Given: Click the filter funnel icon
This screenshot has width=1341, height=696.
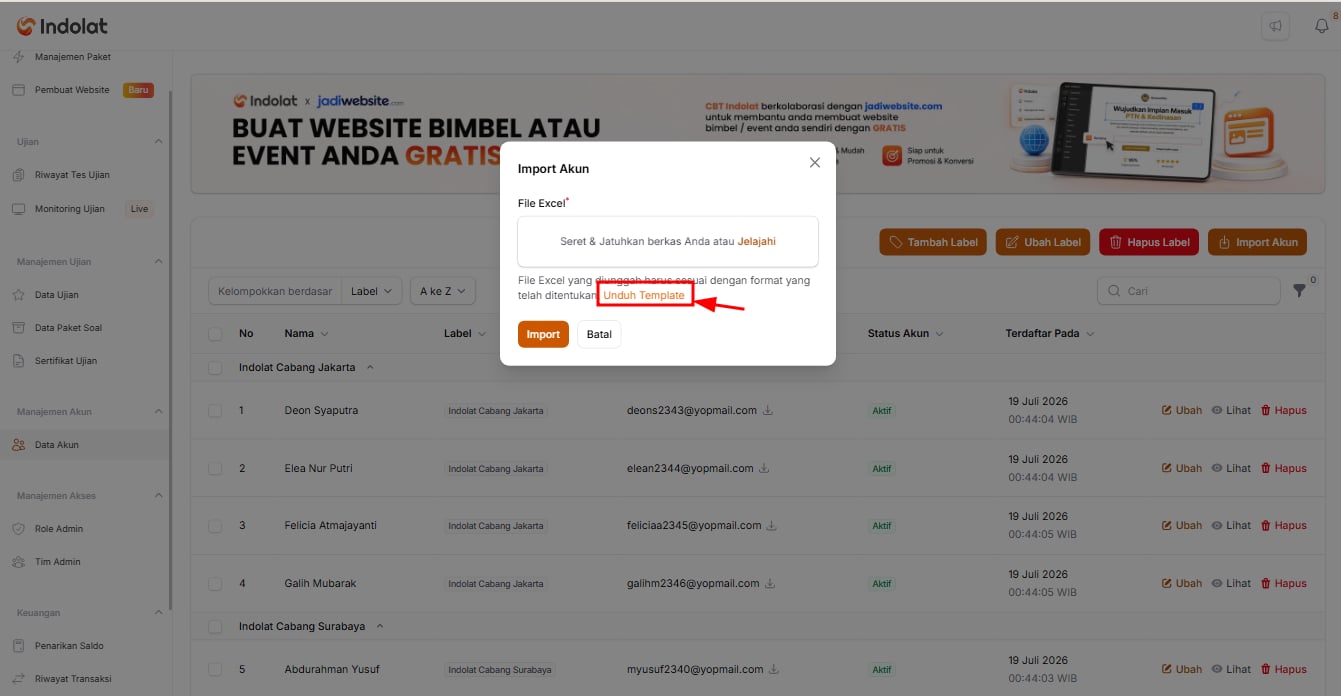Looking at the screenshot, I should pos(1300,291).
